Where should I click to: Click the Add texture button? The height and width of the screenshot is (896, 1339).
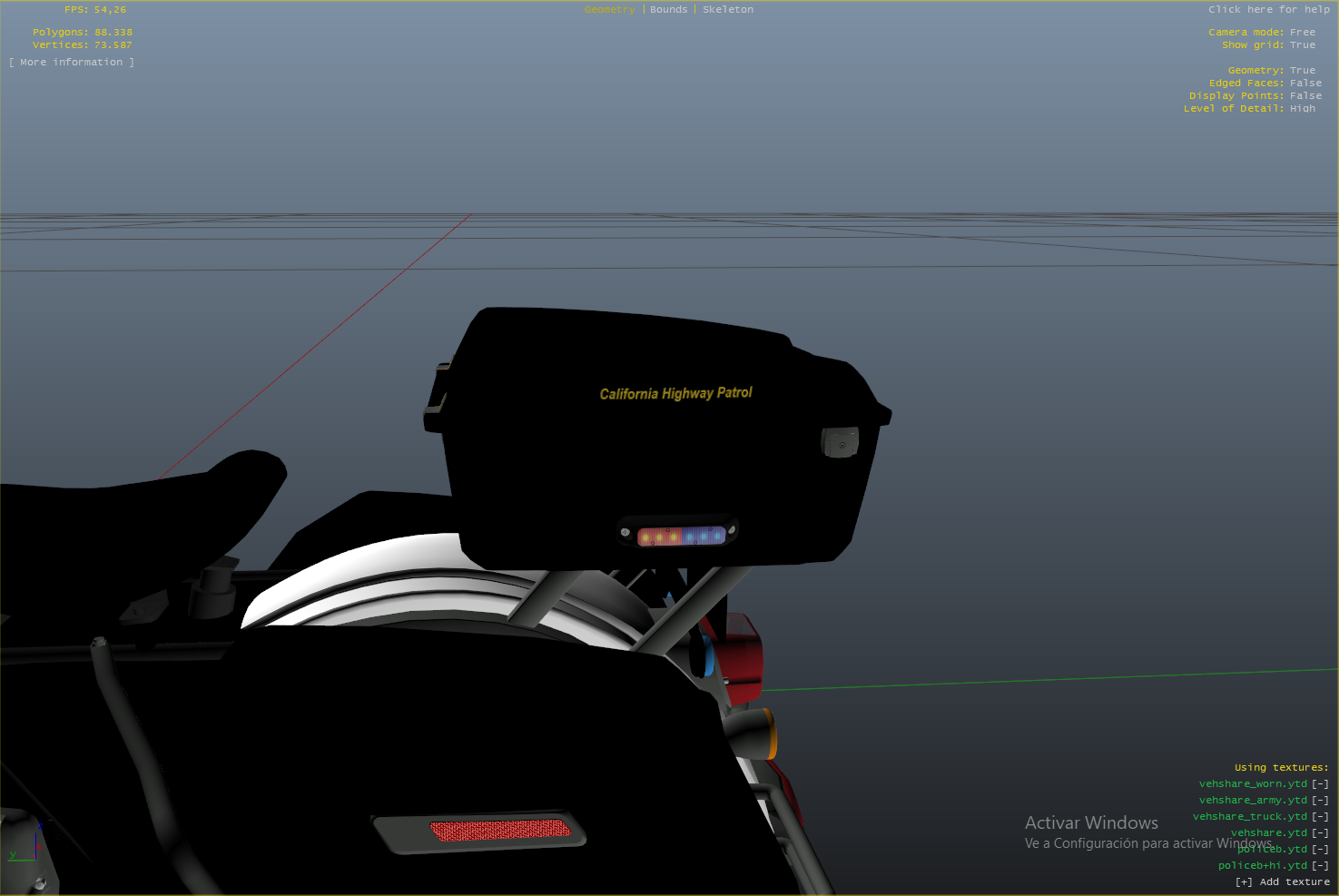1282,882
